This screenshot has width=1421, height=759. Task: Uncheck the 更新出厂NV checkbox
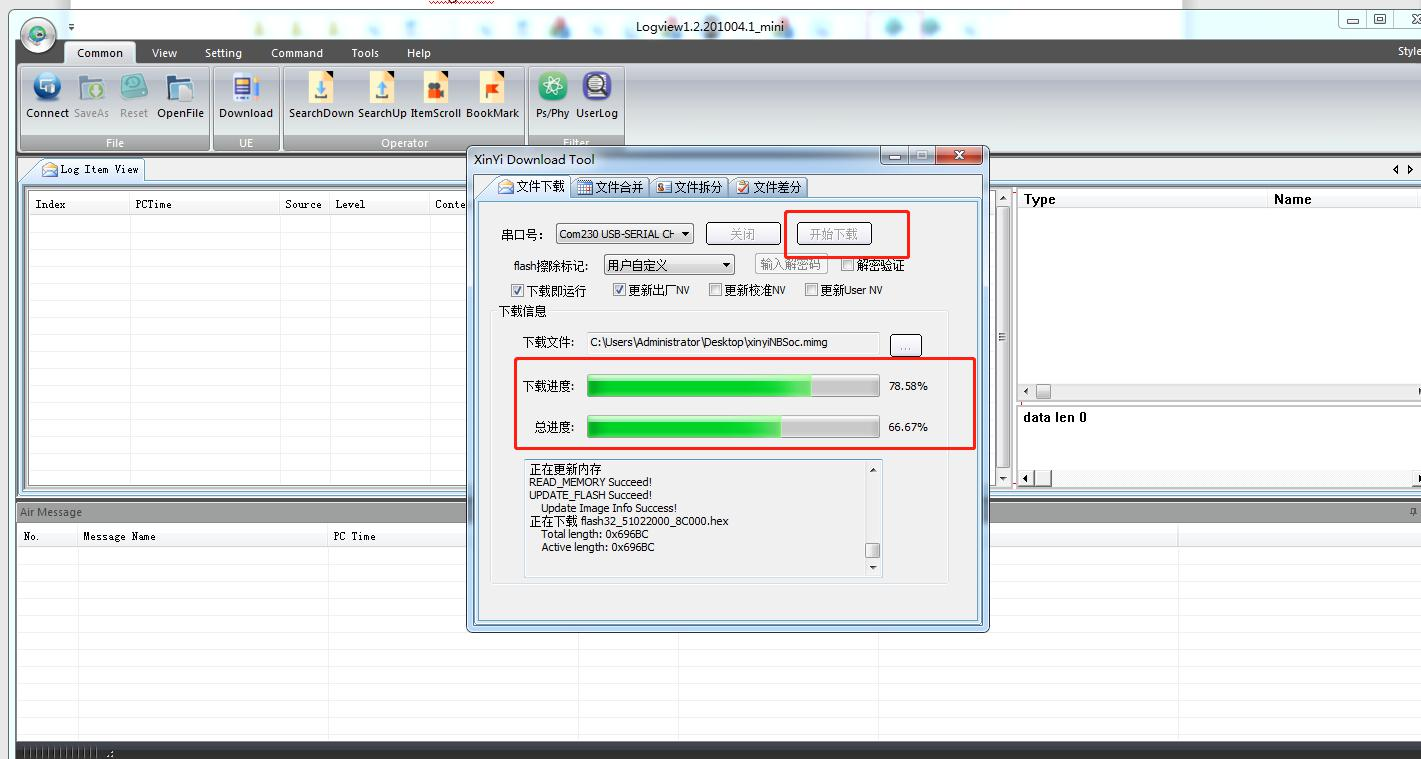click(x=619, y=290)
